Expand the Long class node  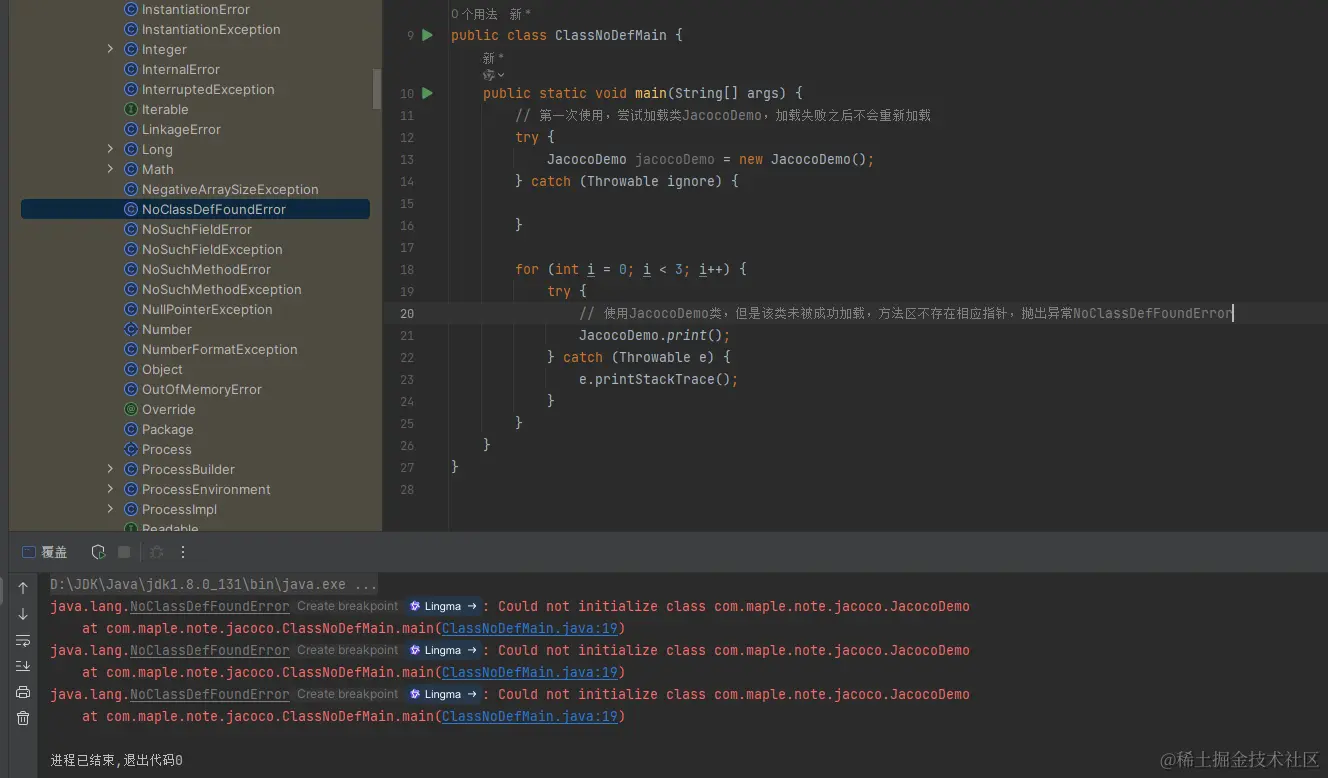coord(110,149)
